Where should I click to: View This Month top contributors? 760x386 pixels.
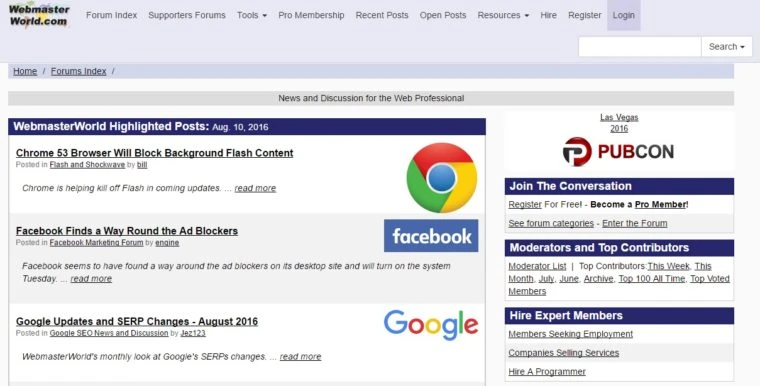pos(521,279)
